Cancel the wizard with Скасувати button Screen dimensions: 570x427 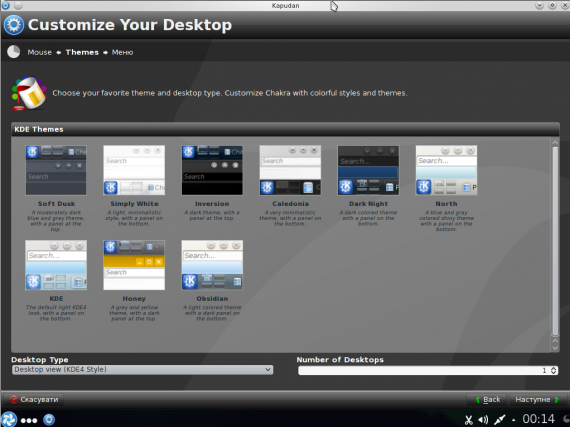pyautogui.click(x=34, y=399)
